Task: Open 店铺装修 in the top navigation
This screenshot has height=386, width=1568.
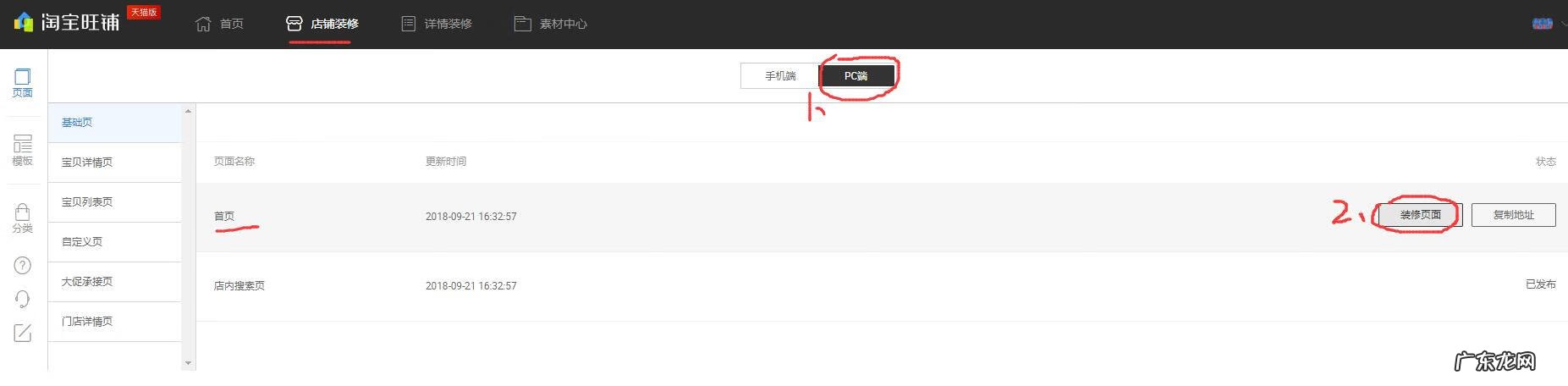Action: (322, 24)
